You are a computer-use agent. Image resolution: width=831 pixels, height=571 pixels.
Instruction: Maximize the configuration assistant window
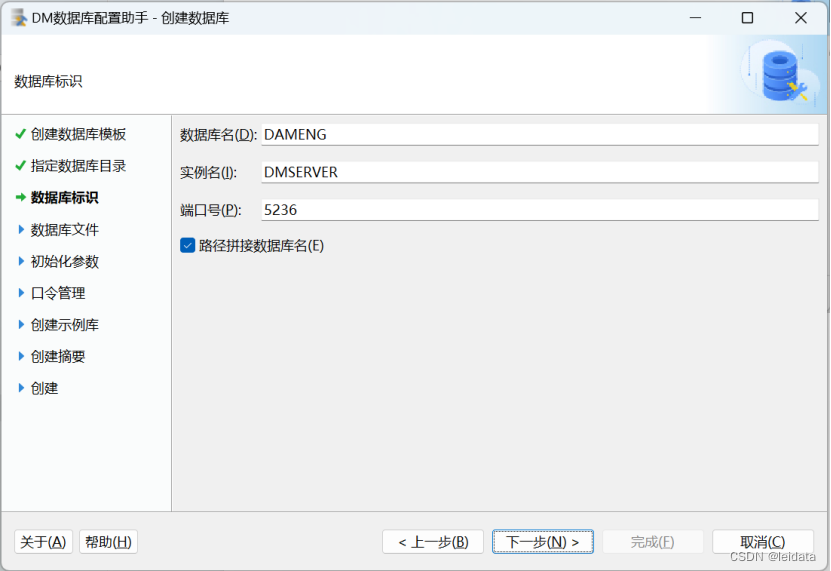coord(747,18)
